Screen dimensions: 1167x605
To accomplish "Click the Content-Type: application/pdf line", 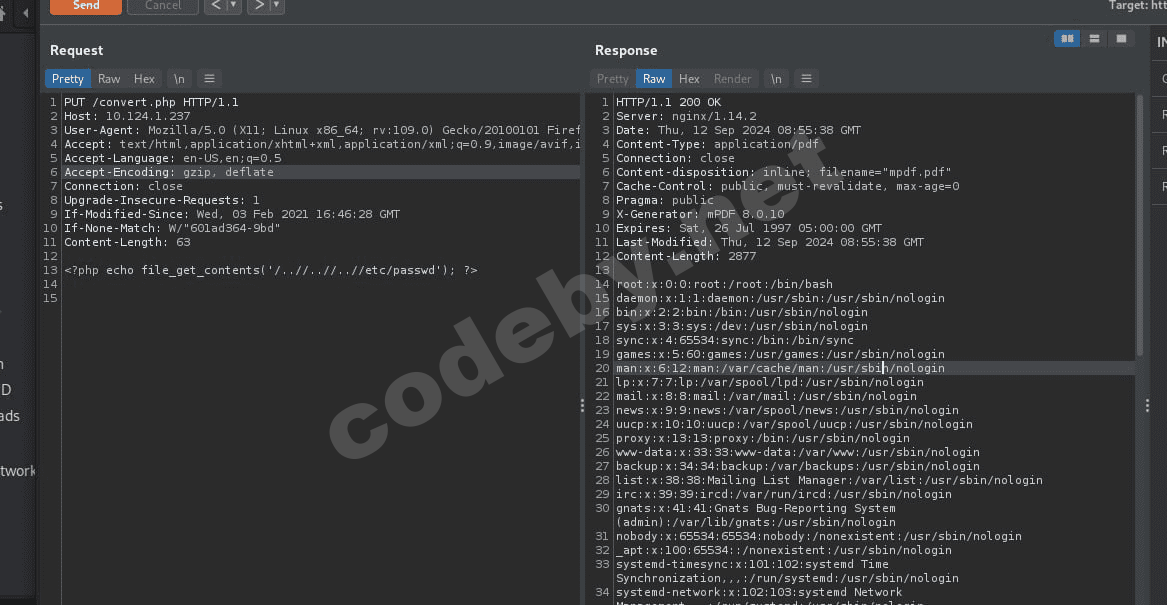I will coord(717,144).
